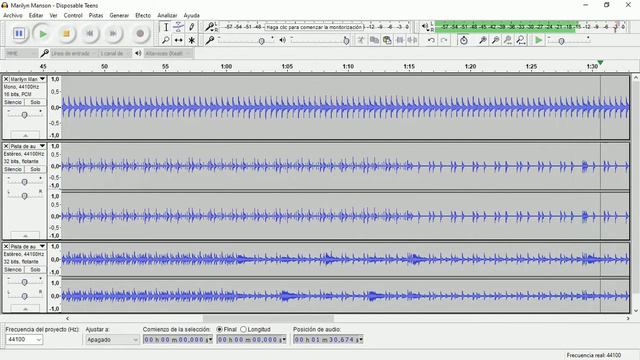Collapse the Marilyn Man track with bottom arrow

(25, 135)
